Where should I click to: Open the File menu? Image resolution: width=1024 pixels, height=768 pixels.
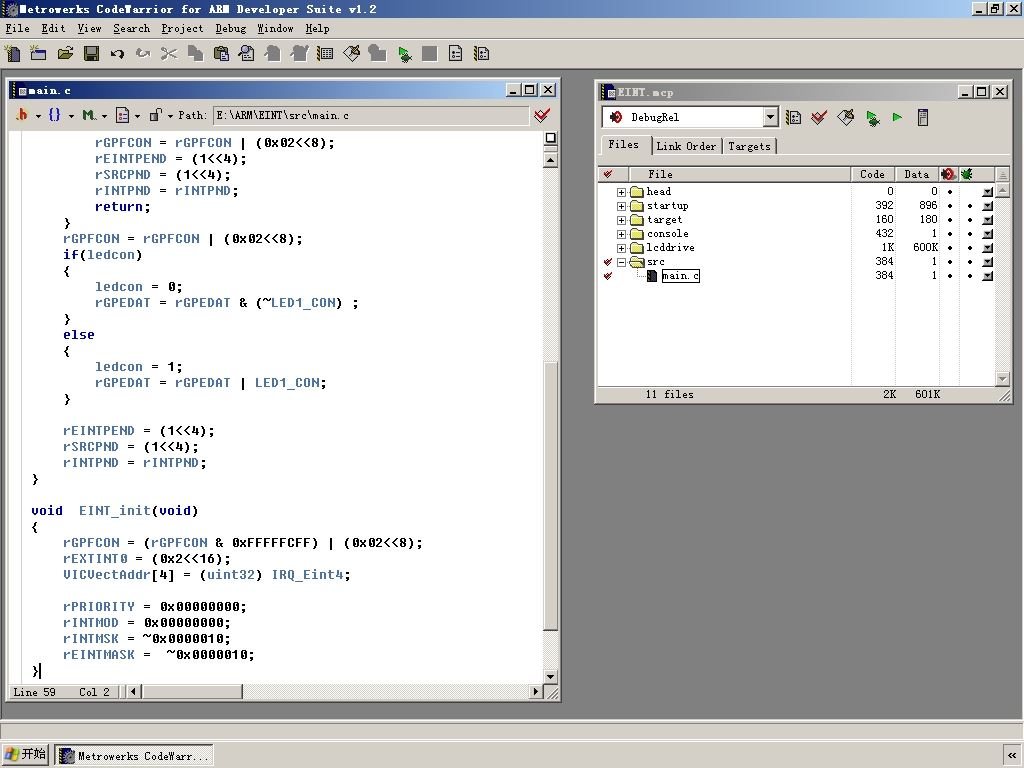coord(18,28)
